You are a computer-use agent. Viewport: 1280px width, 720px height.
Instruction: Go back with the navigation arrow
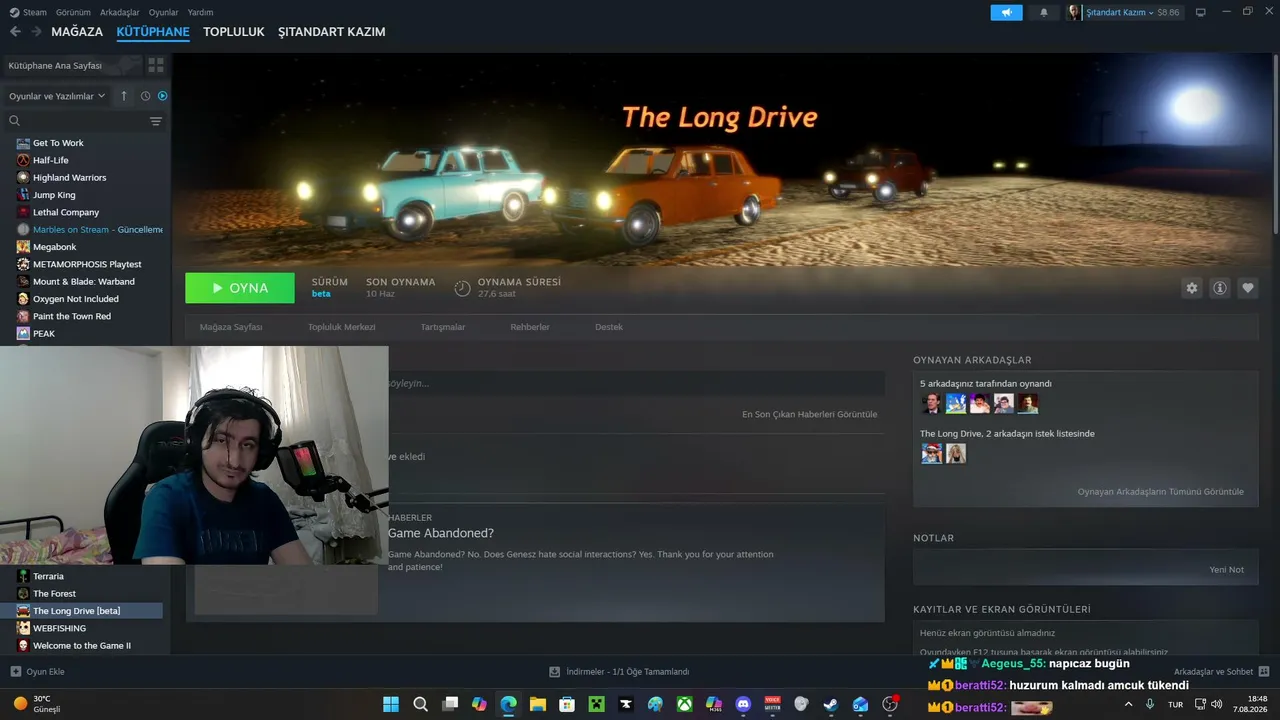point(15,32)
